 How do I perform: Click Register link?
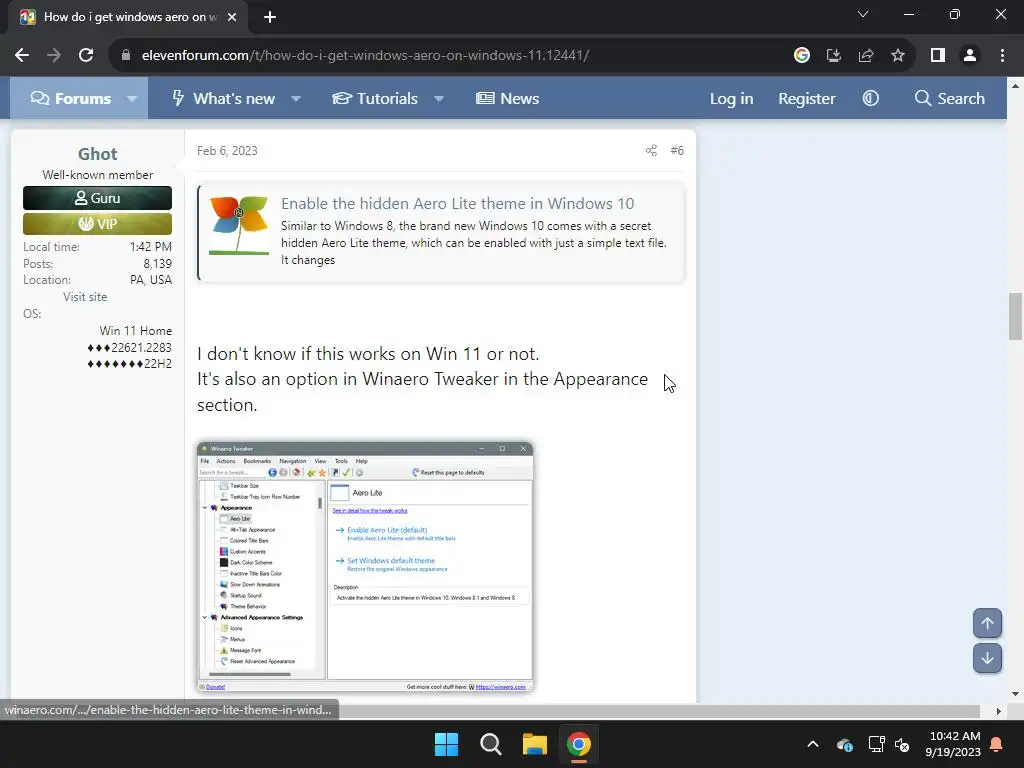tap(807, 99)
